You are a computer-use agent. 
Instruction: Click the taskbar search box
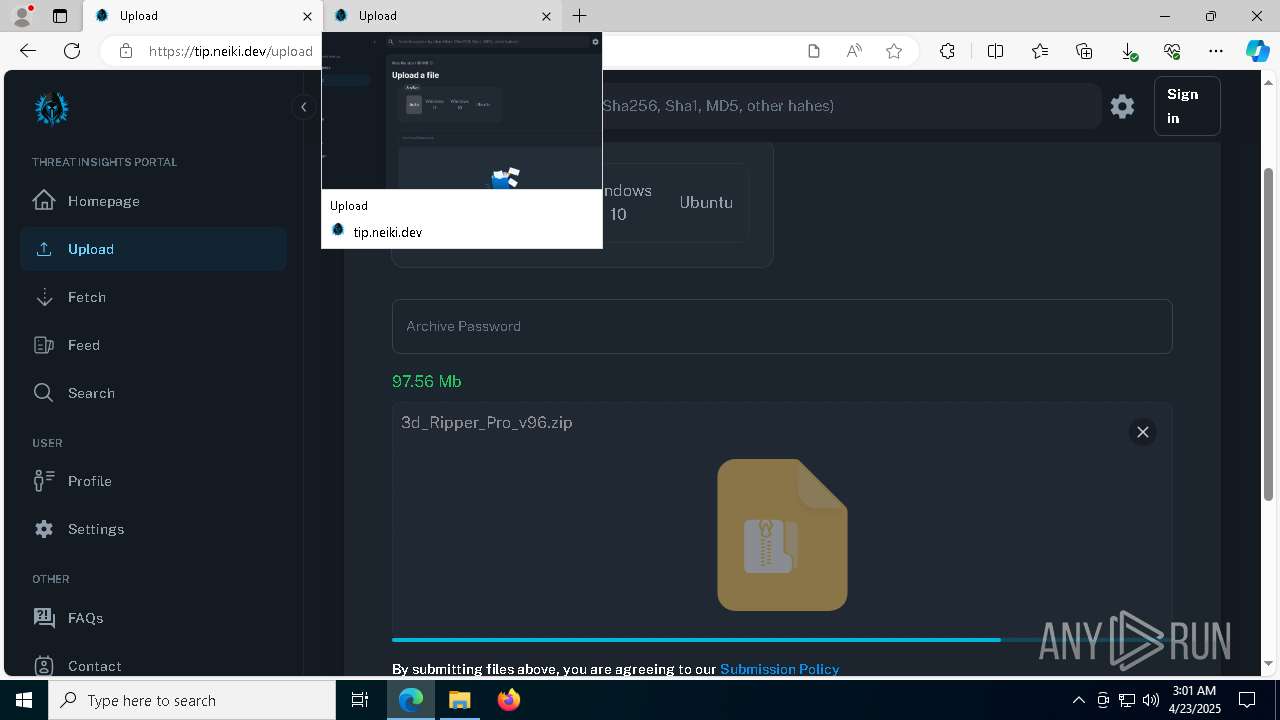pyautogui.click(x=192, y=700)
